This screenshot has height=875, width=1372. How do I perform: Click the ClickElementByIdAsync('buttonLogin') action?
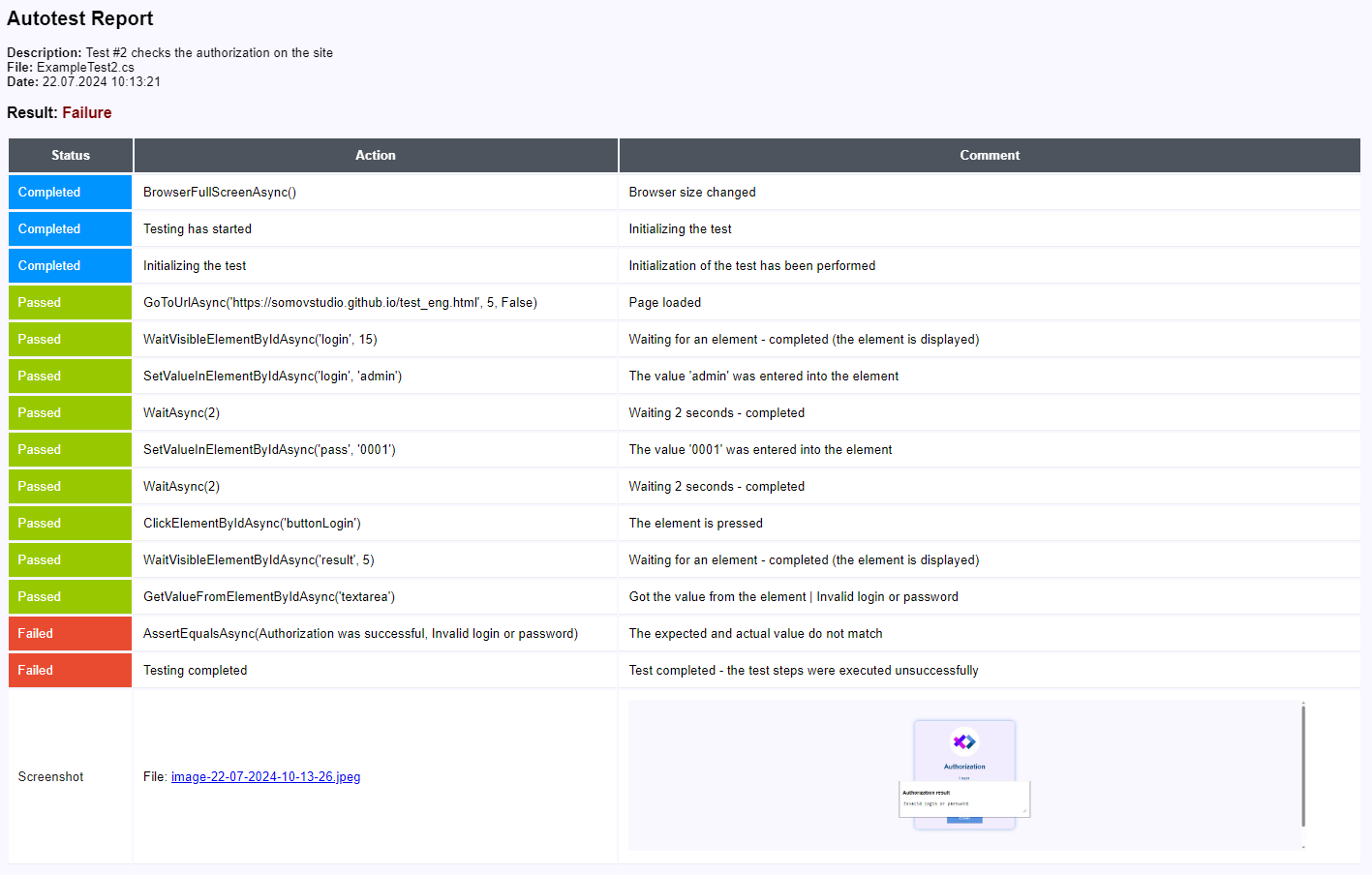[252, 524]
